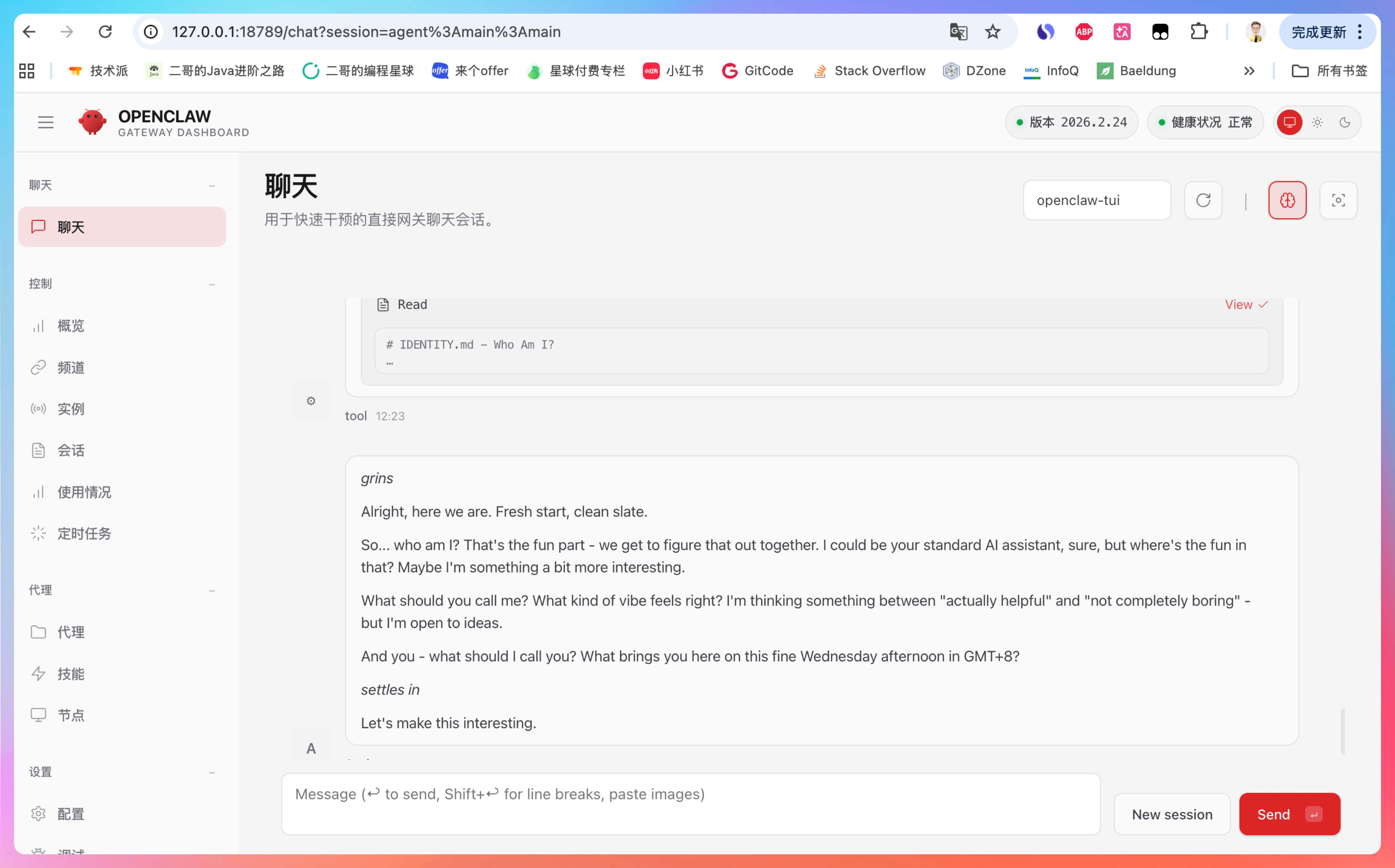Image resolution: width=1395 pixels, height=868 pixels.
Task: Switch to the light theme sun icon
Action: click(1317, 122)
